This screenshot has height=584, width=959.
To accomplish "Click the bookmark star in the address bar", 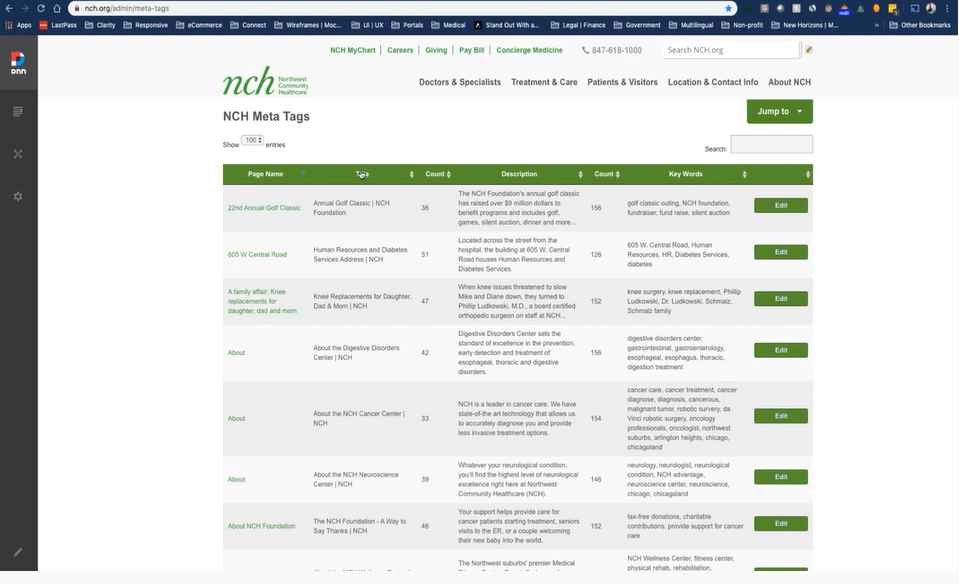I will pos(728,8).
